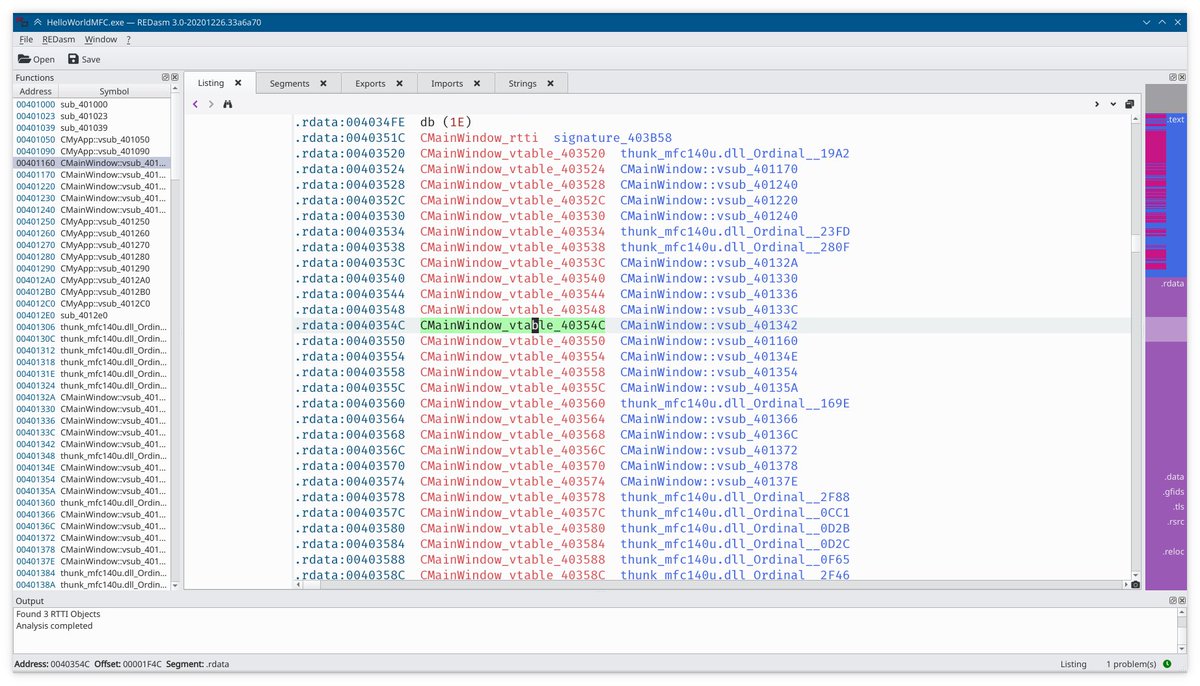
Task: Switch to the Segments tab
Action: pos(299,84)
